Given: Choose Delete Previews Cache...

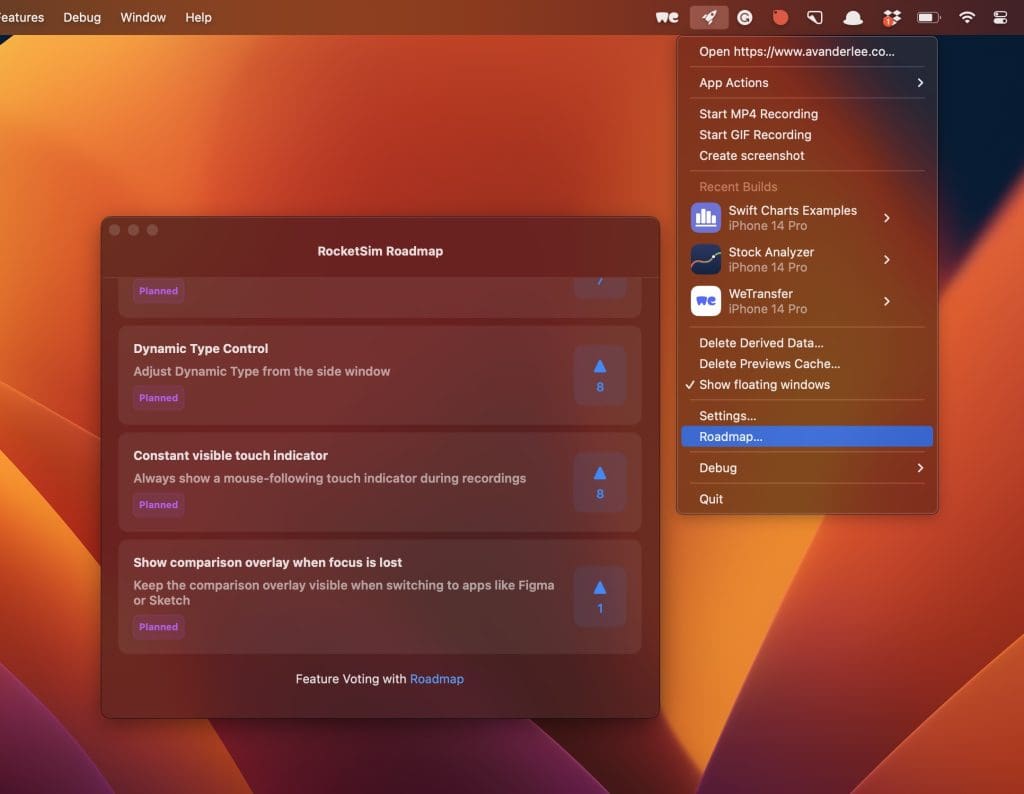Looking at the screenshot, I should coord(807,364).
